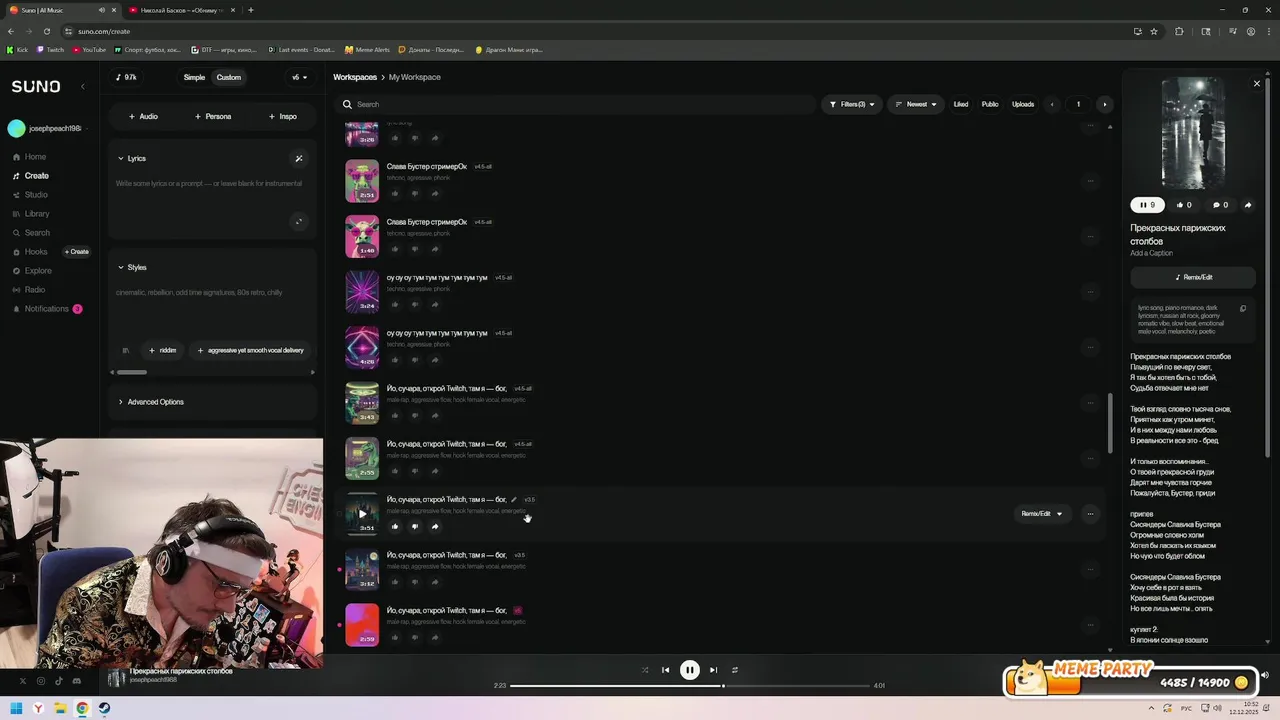Skip to the previous track
The height and width of the screenshot is (720, 1280).
pyautogui.click(x=666, y=670)
